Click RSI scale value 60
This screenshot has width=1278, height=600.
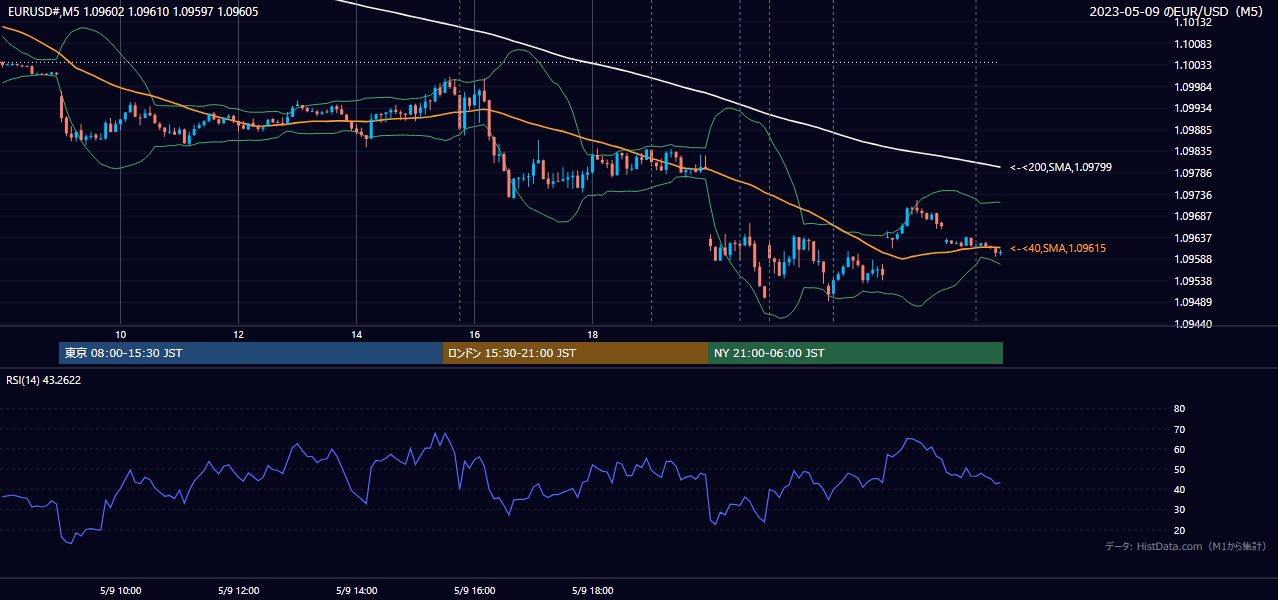[x=1179, y=449]
